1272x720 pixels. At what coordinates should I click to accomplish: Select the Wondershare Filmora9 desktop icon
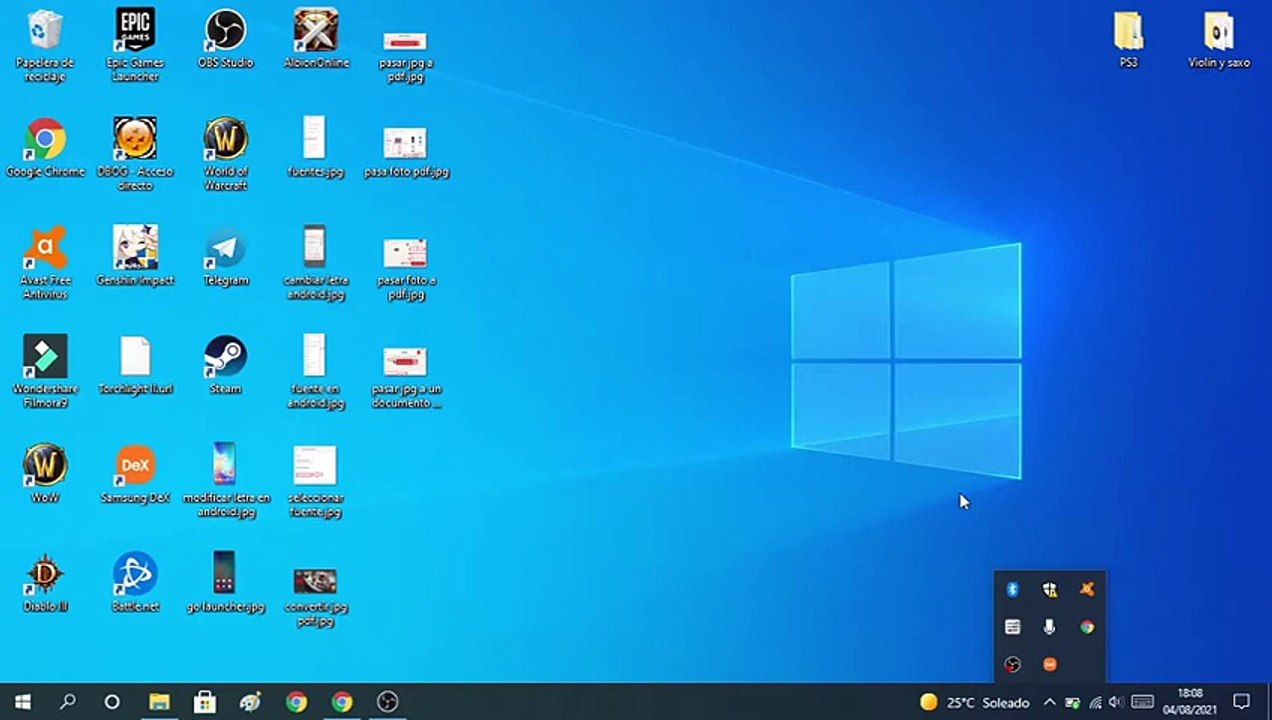pyautogui.click(x=45, y=372)
